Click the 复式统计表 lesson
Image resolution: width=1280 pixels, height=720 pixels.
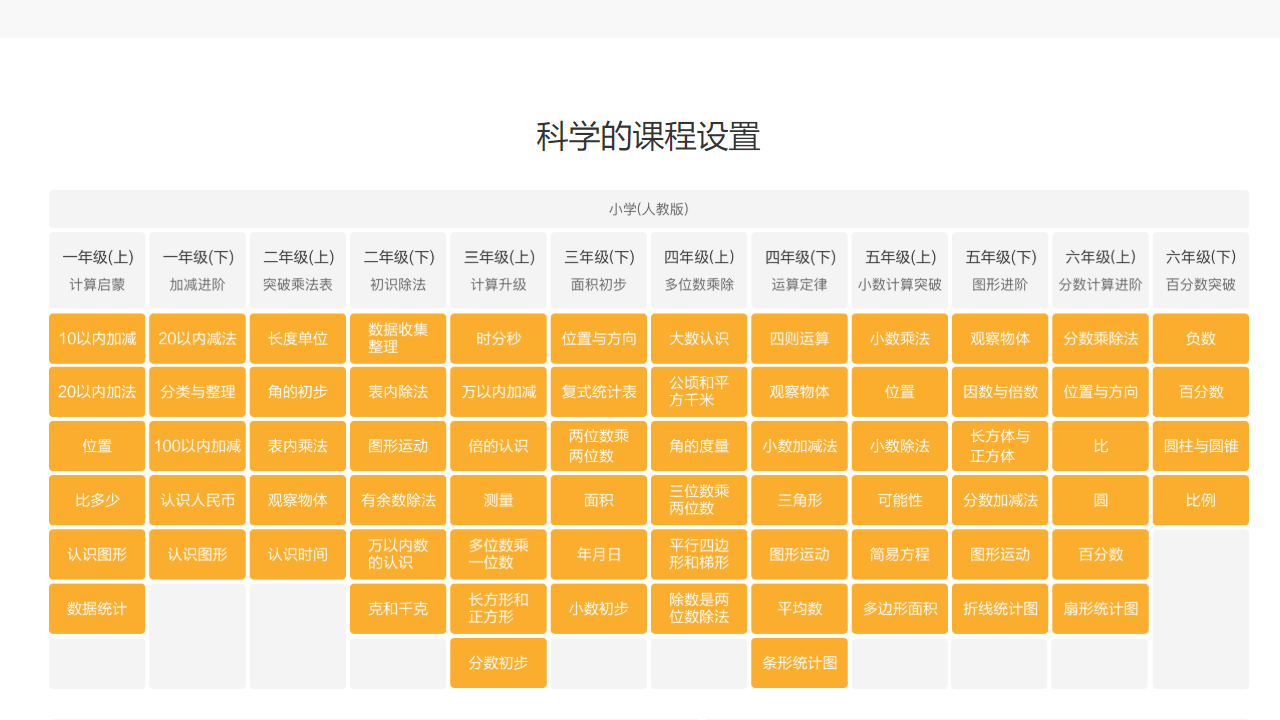599,392
